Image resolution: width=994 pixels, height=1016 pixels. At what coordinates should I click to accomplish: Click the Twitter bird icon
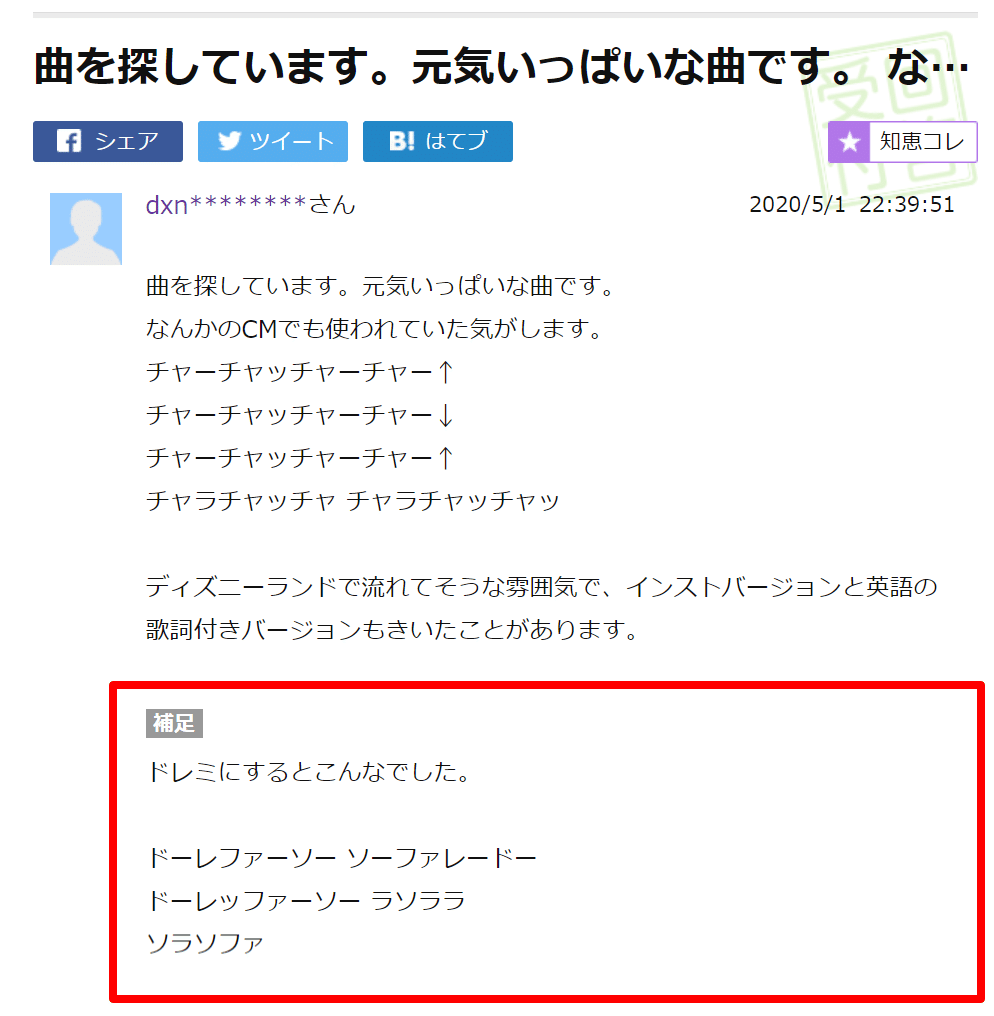tap(229, 141)
